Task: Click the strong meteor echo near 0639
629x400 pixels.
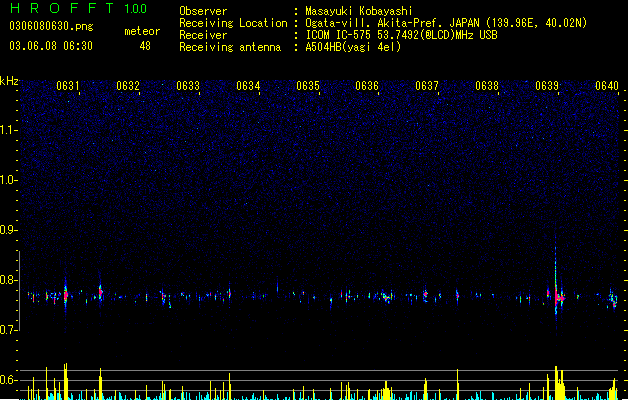Action: (557, 297)
